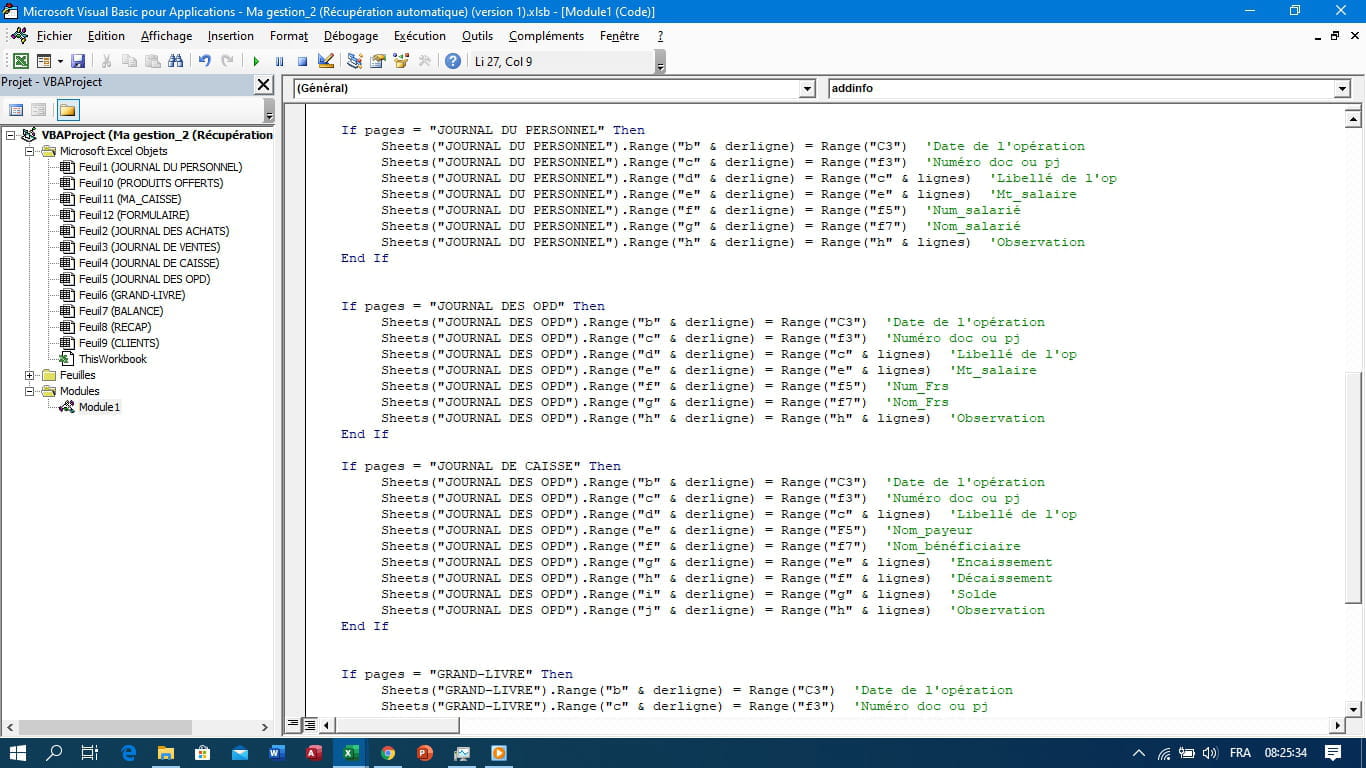Open VBA Help question mark icon
The image size is (1366, 768).
[453, 61]
